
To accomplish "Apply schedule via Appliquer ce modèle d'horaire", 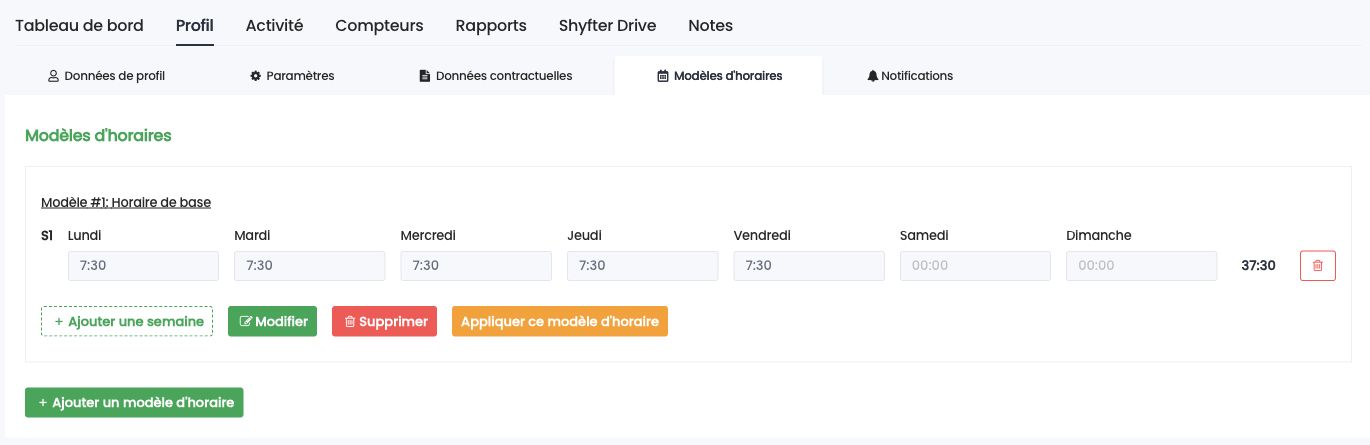I will pyautogui.click(x=560, y=321).
